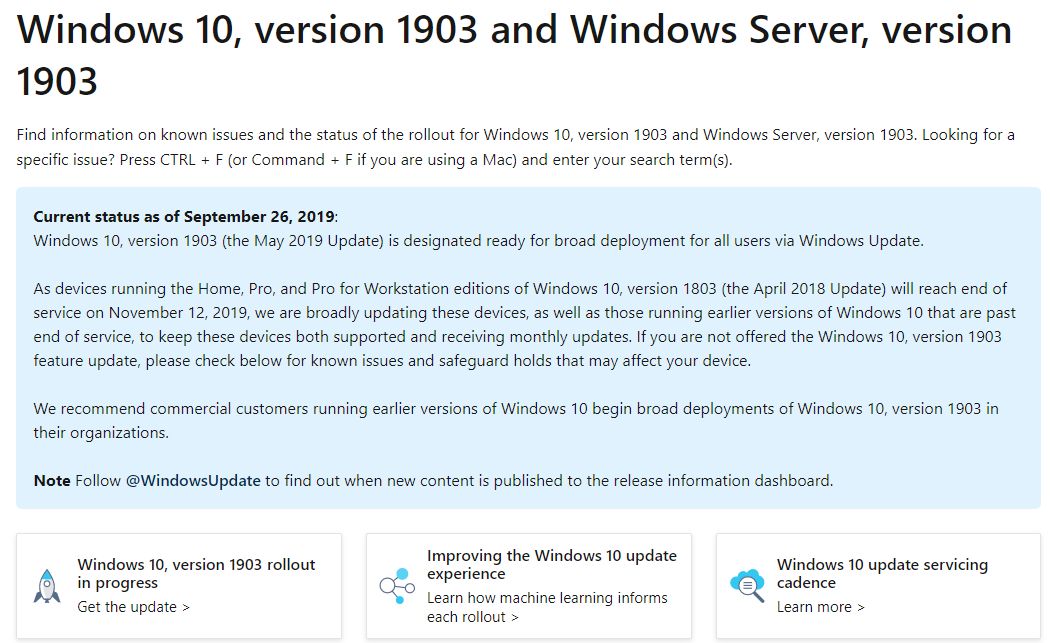Screen dimensions: 1050x643
Task: Open Learn how machine learning informs each rollout
Action: coord(547,608)
